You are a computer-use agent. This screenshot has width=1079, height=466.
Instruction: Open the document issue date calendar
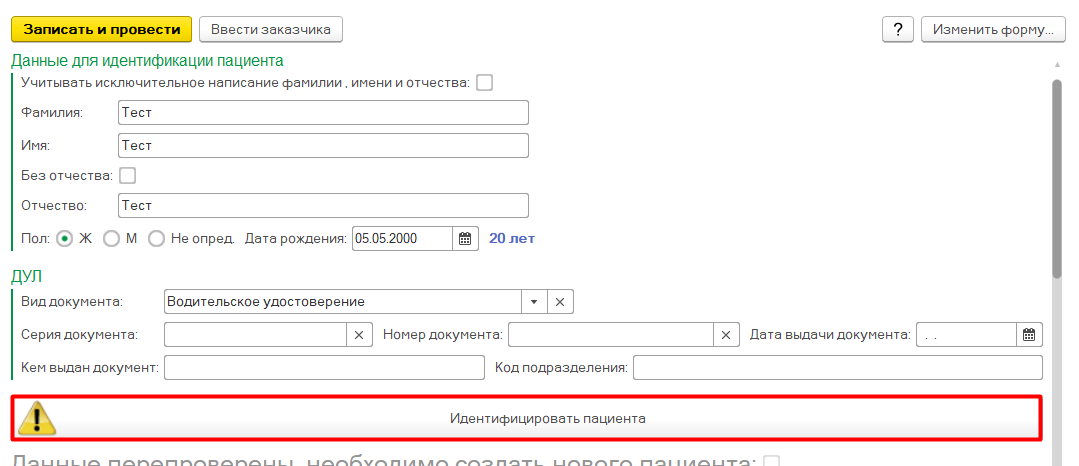click(x=1030, y=334)
